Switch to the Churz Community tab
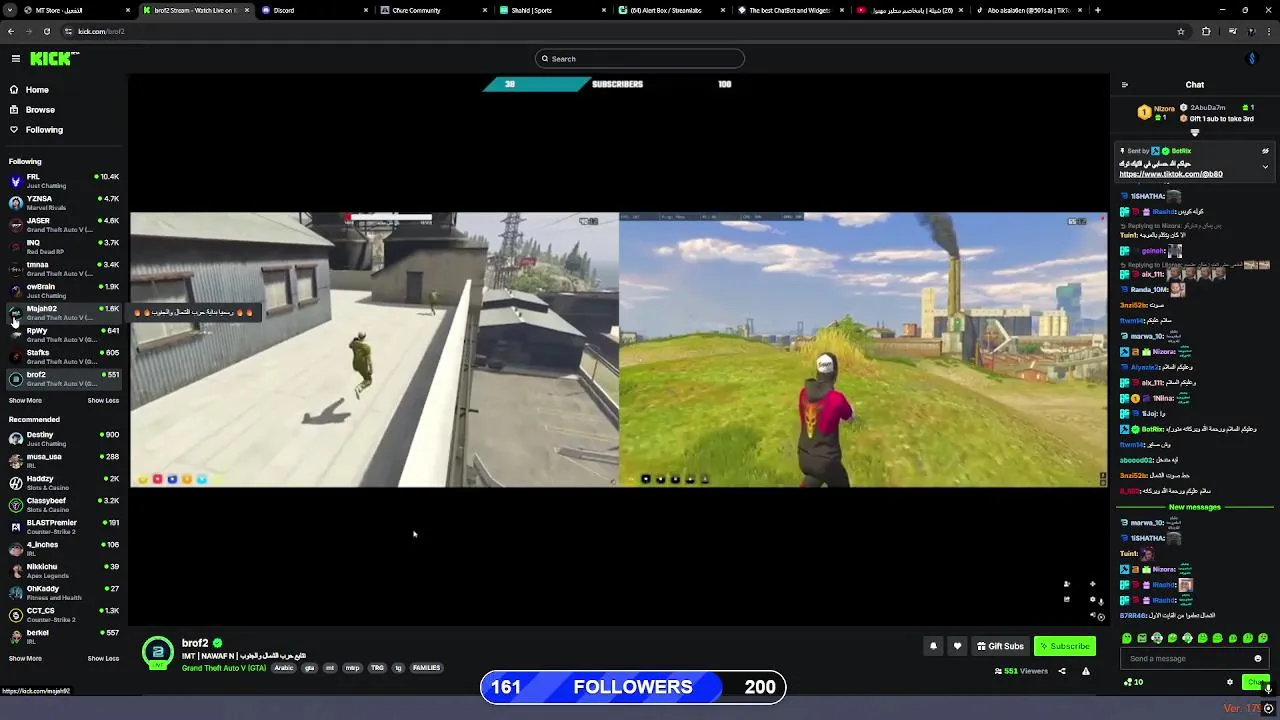This screenshot has width=1280, height=720. click(x=435, y=10)
